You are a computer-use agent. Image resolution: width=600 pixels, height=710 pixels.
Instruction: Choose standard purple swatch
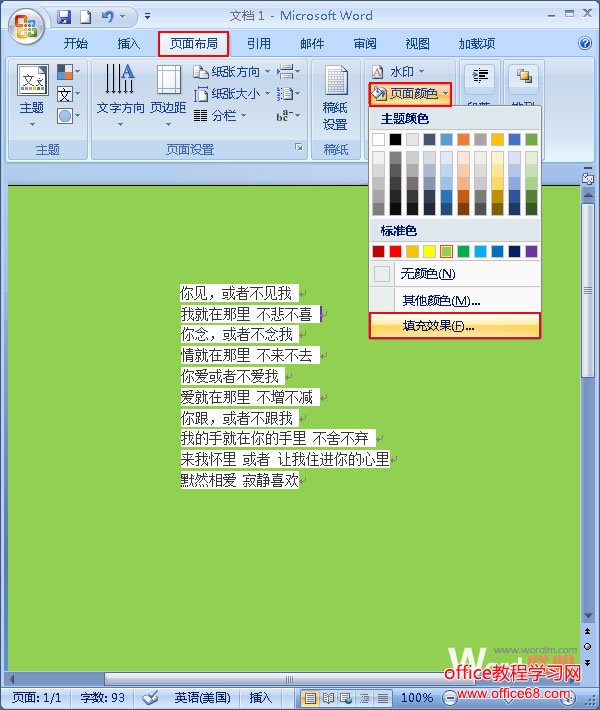532,251
